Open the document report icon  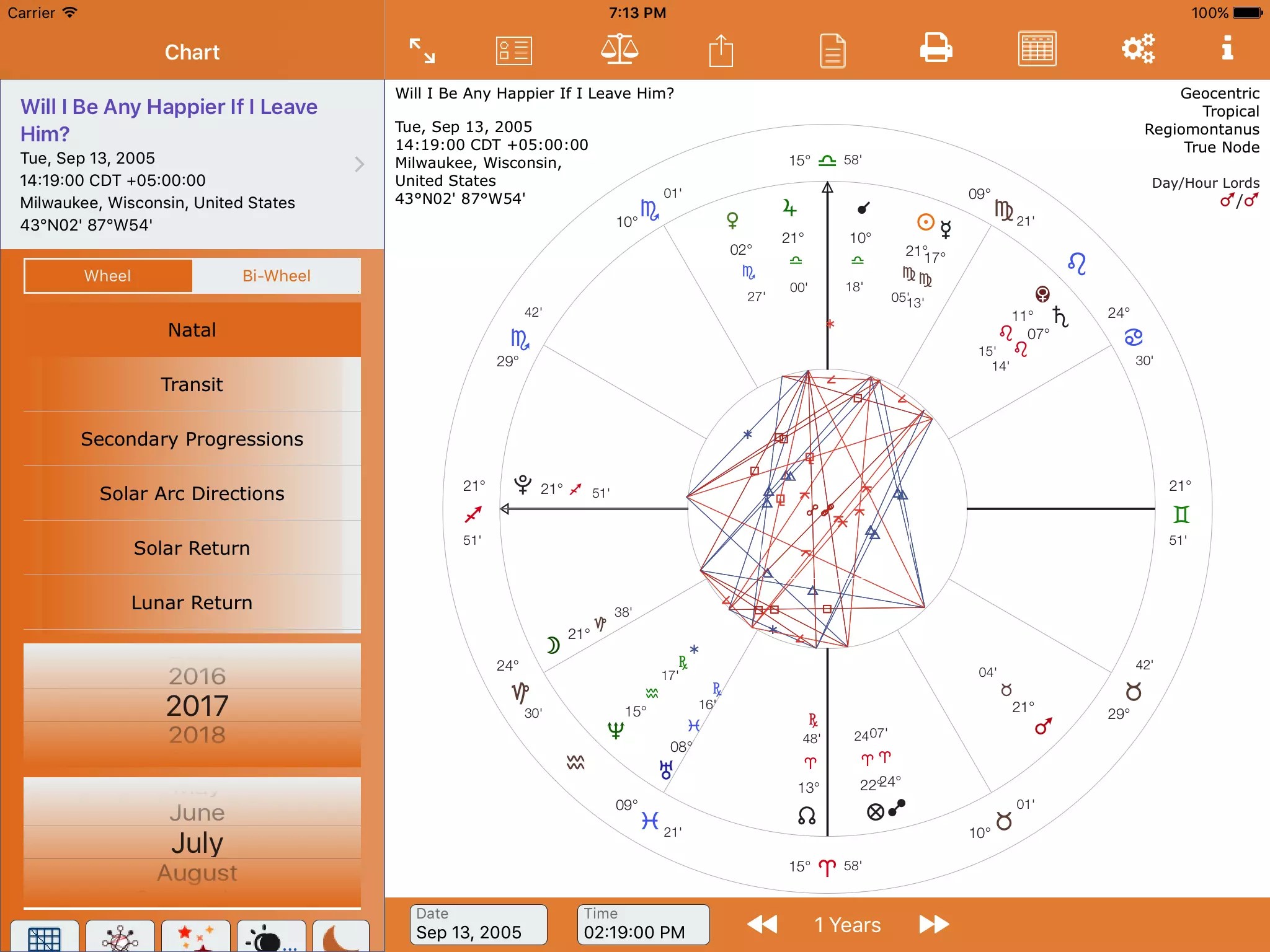click(832, 51)
